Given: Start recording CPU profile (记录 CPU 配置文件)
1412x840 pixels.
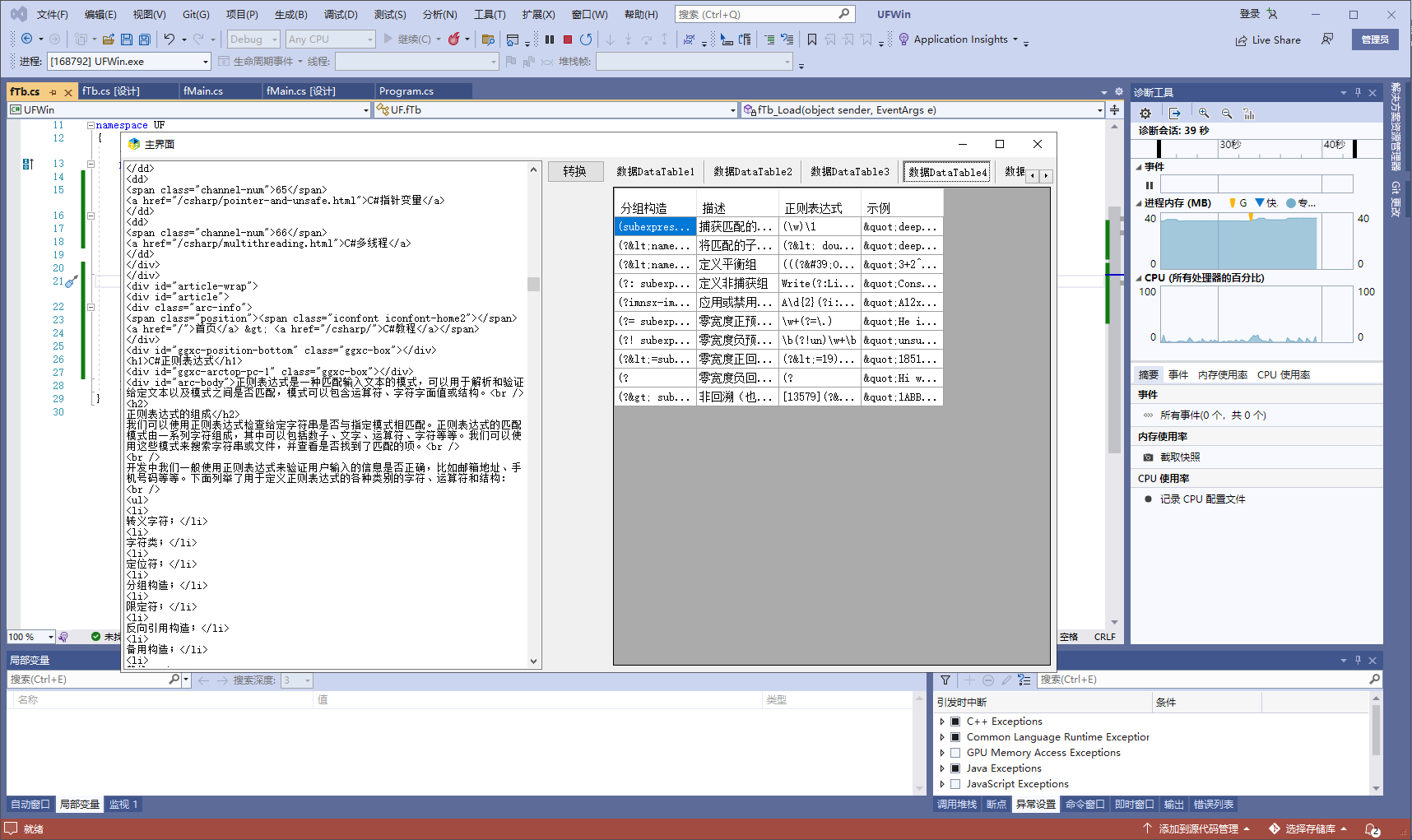Looking at the screenshot, I should [x=1195, y=499].
